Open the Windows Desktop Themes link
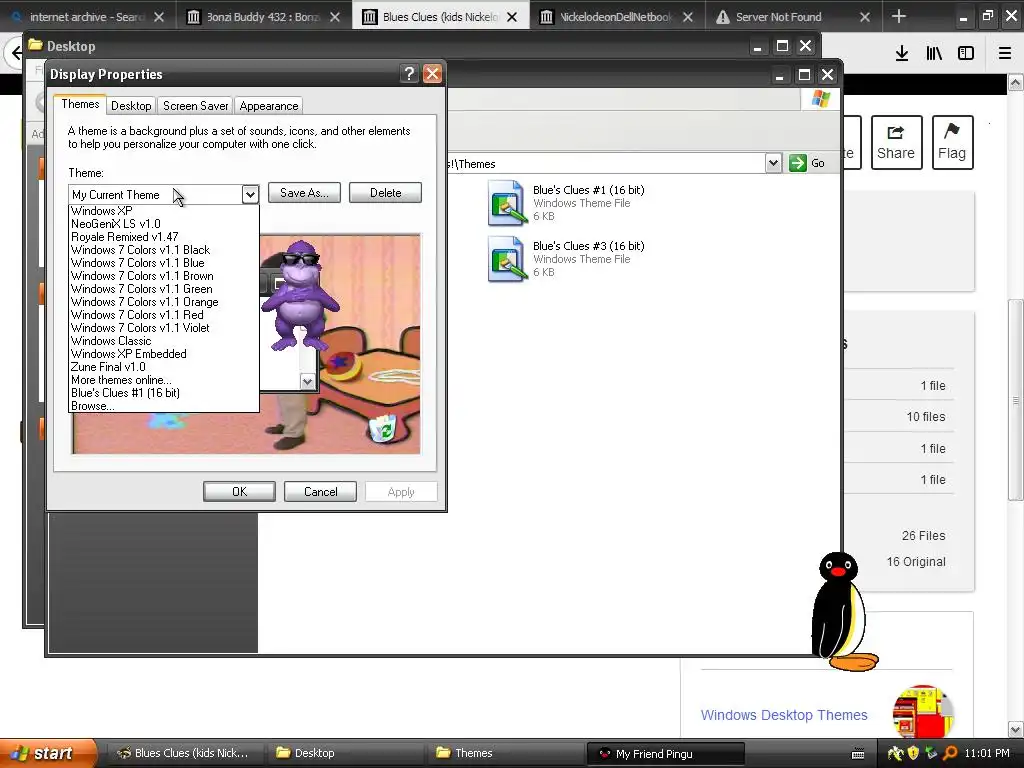This screenshot has height=768, width=1024. coord(784,715)
